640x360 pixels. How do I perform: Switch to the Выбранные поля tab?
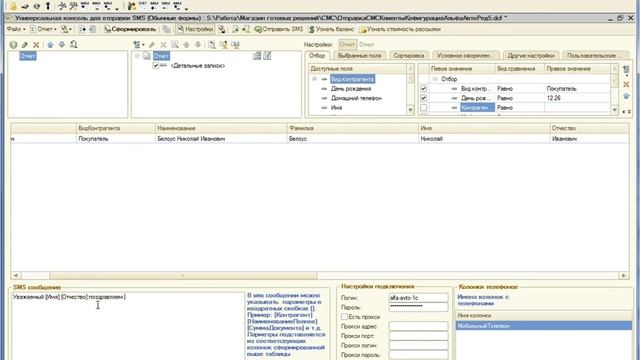360,56
